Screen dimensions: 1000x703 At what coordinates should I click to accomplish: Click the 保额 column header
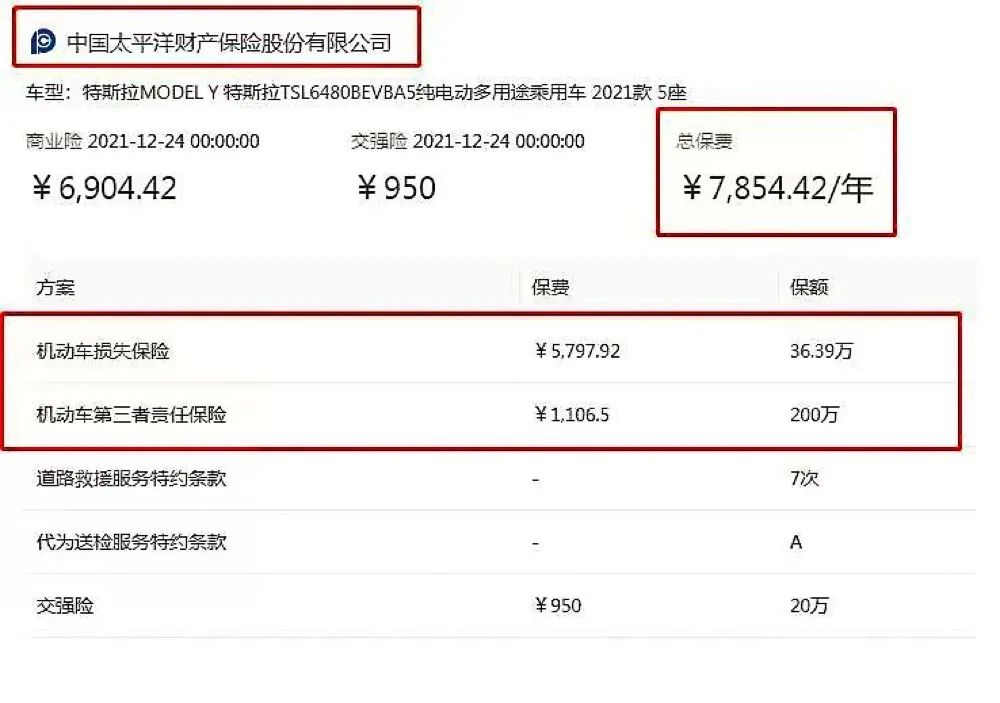click(809, 287)
